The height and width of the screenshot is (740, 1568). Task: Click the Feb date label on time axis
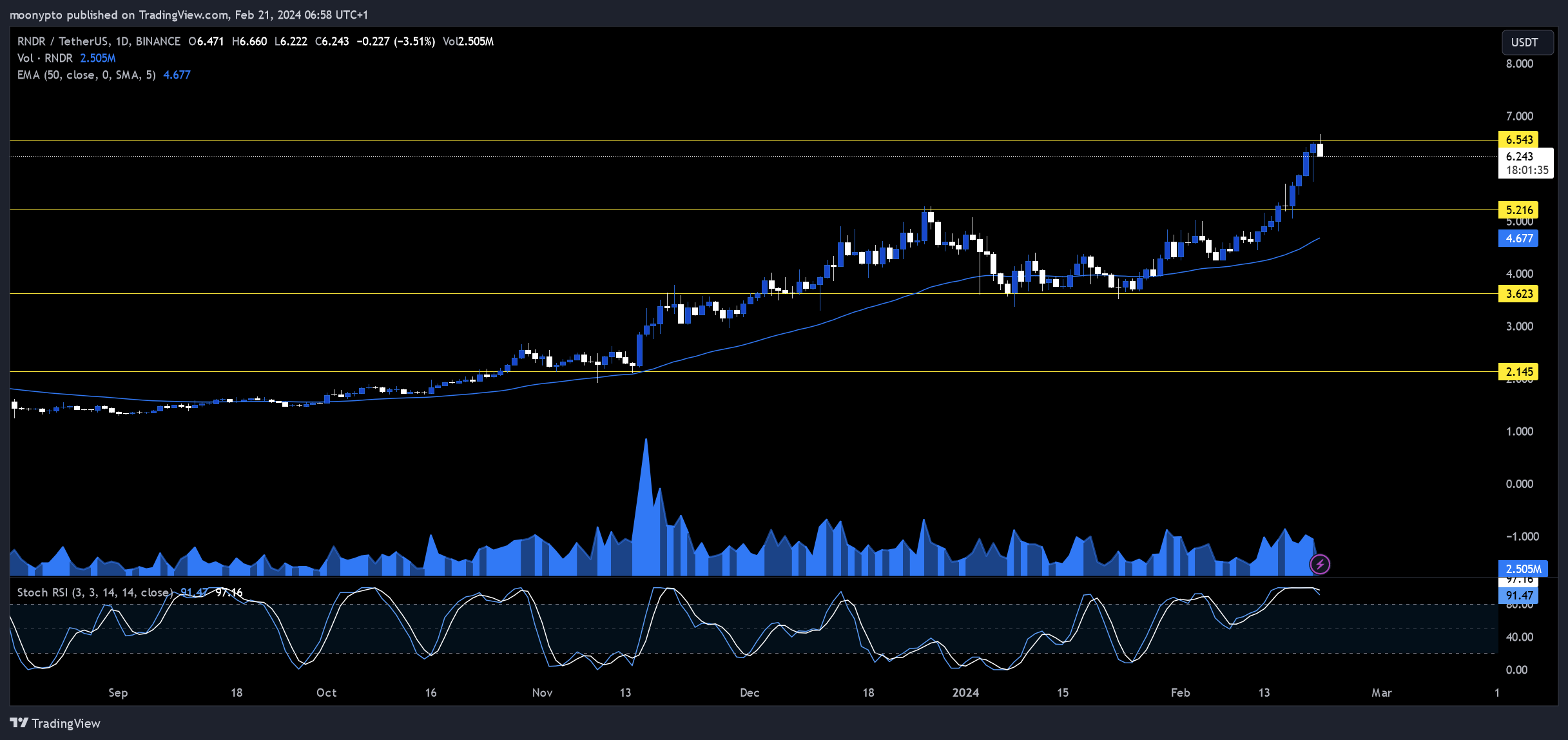click(x=1181, y=693)
